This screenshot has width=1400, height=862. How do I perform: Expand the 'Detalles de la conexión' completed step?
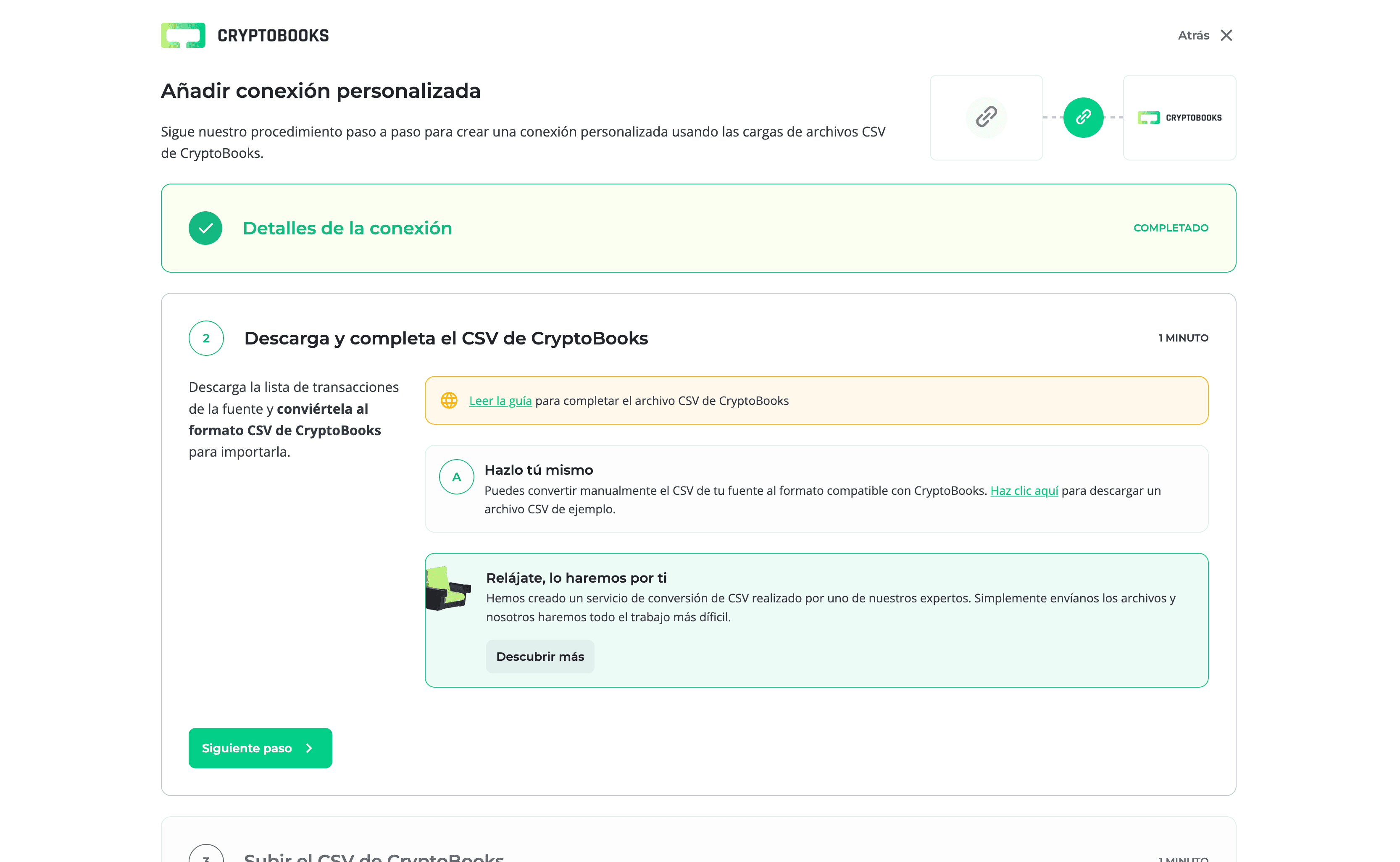tap(347, 228)
